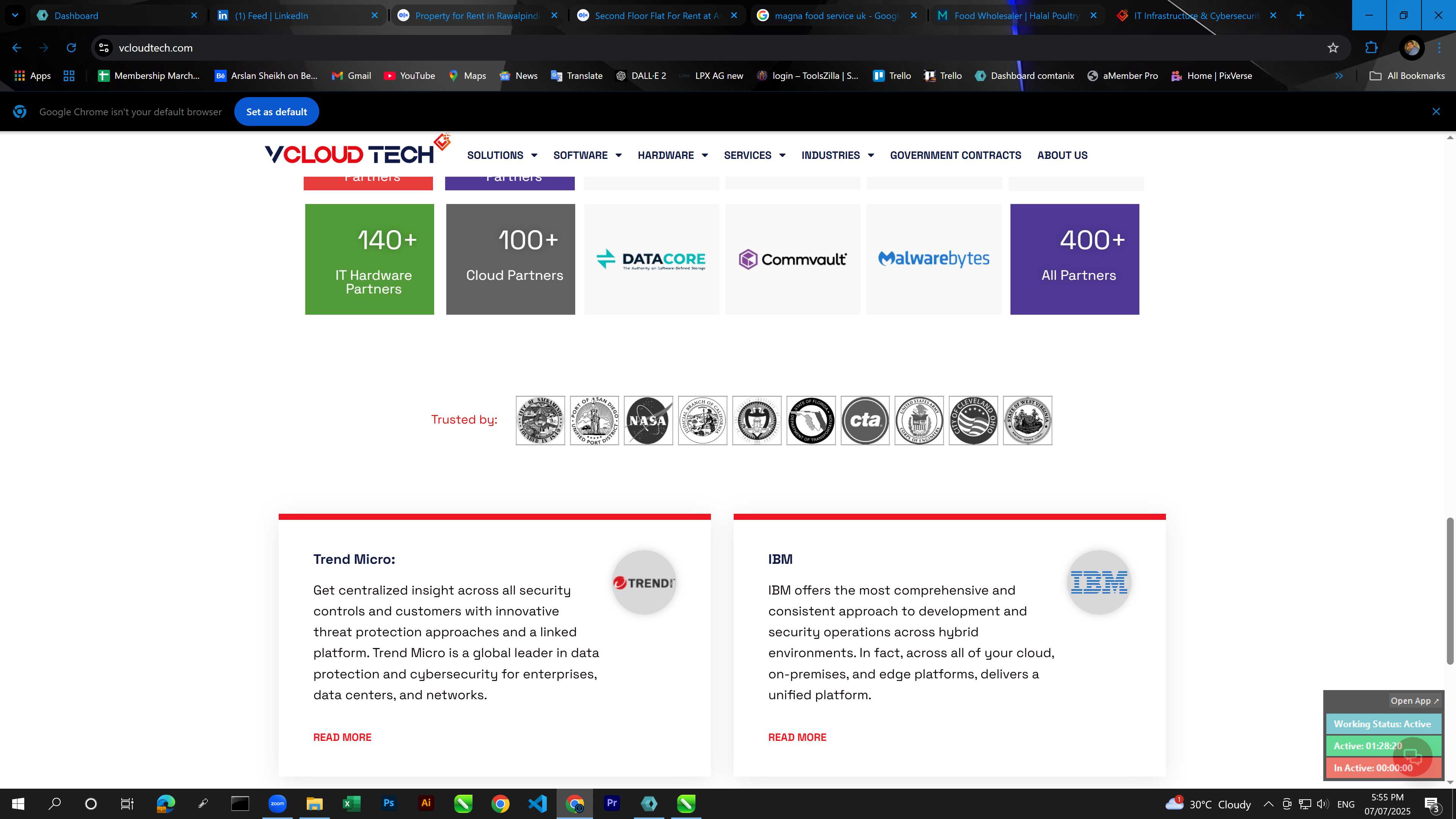The image size is (1456, 819).
Task: Show hidden system tray icons
Action: pyautogui.click(x=1268, y=804)
